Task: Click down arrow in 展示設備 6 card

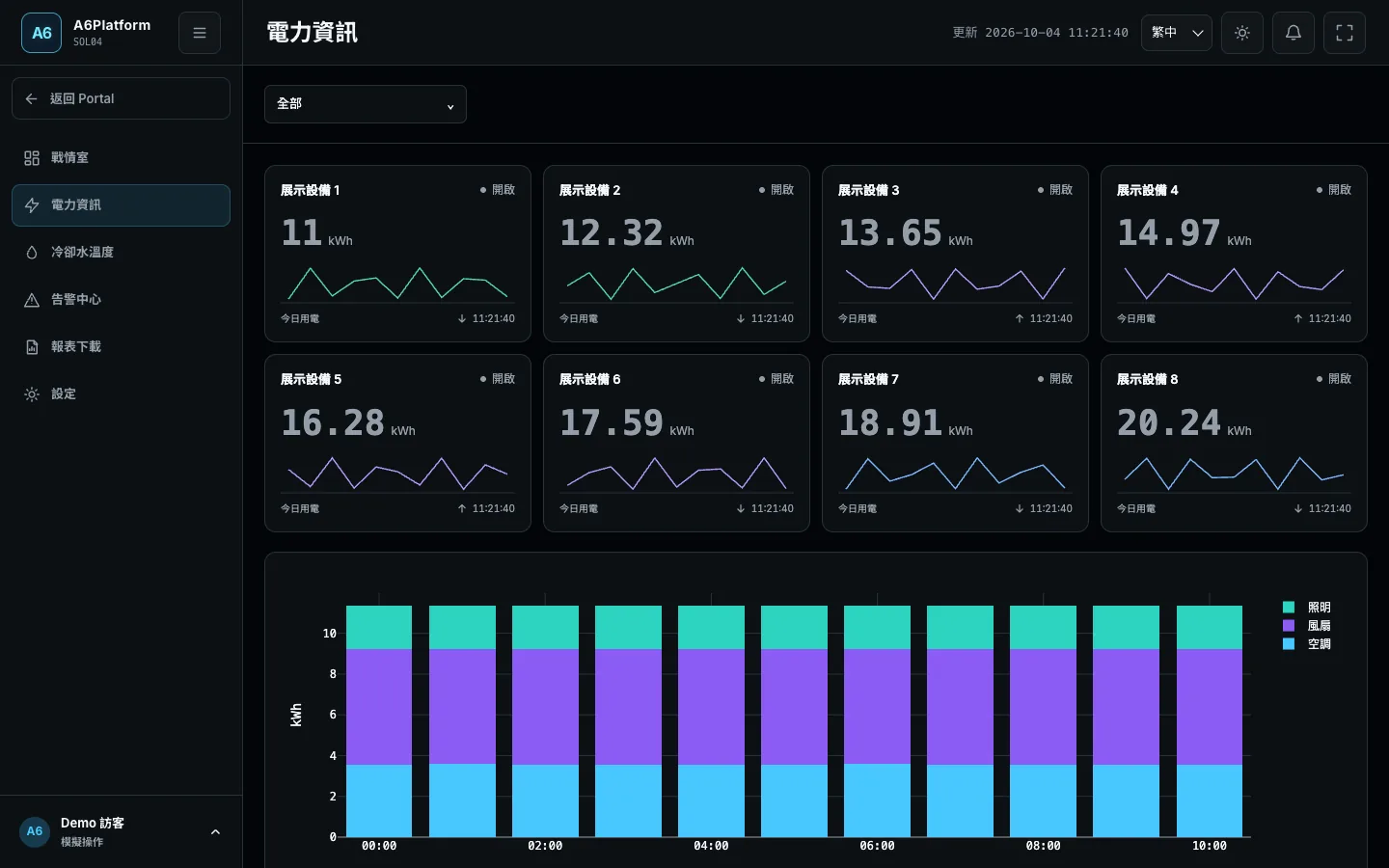Action: (x=741, y=508)
